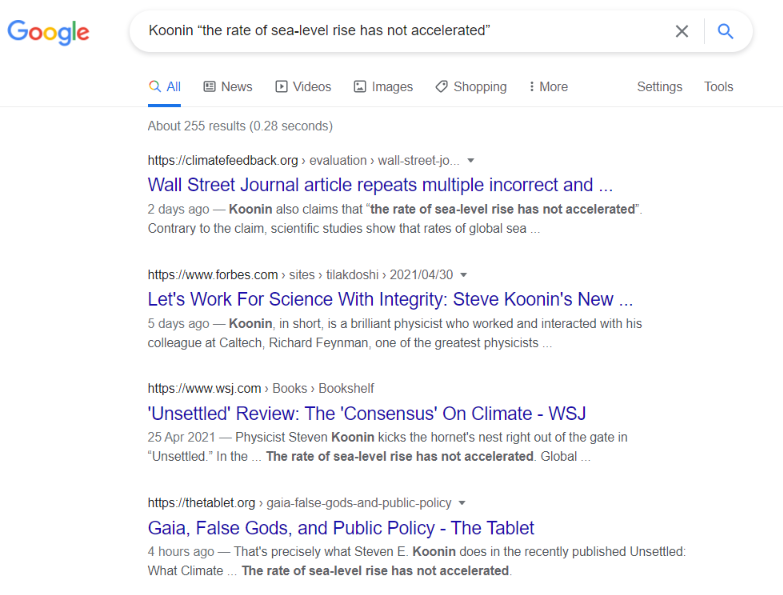Open Gaia, False Gods, and Public Policy link
Image resolution: width=783 pixels, height=595 pixels.
pos(341,528)
